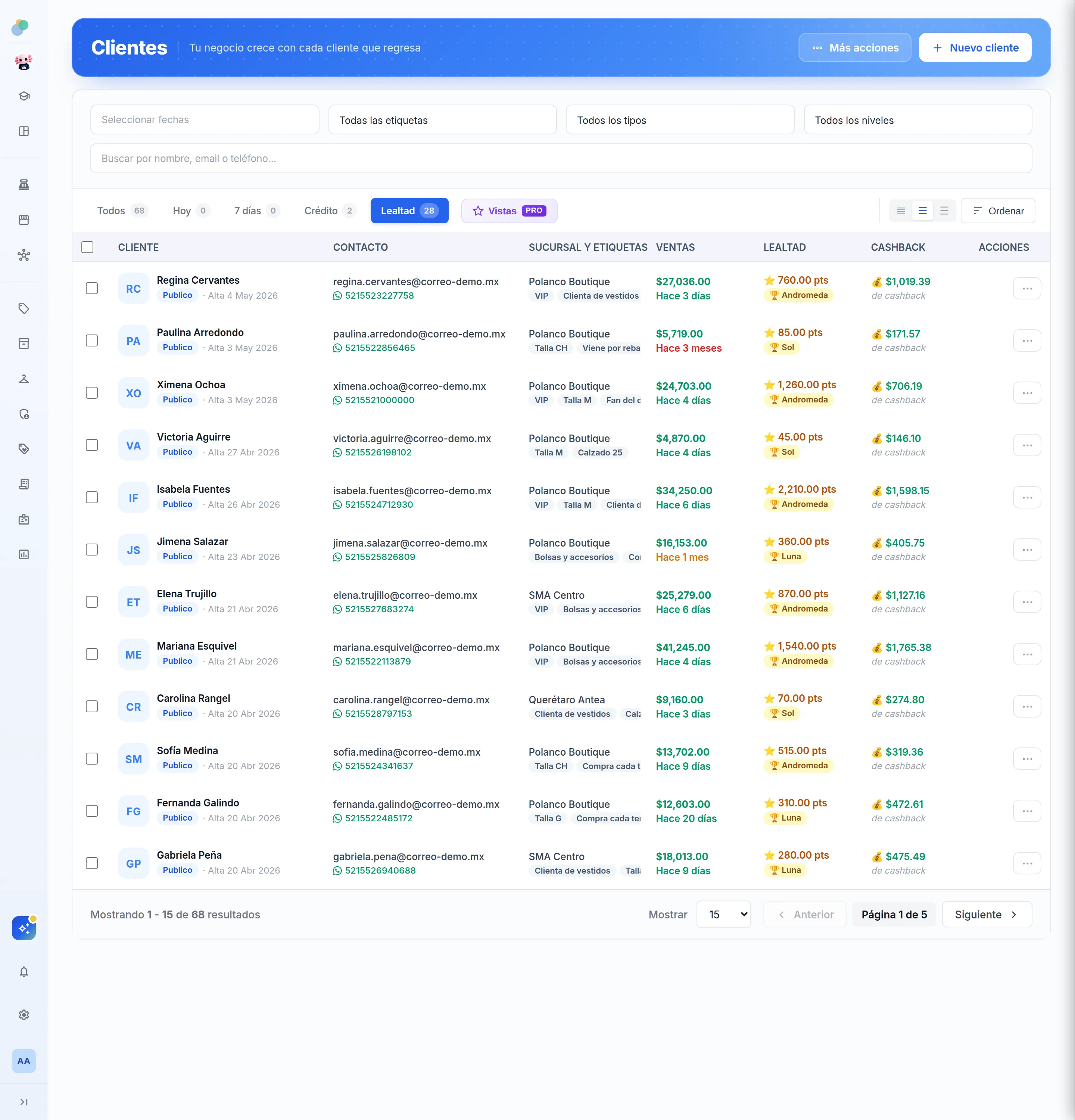This screenshot has height=1120, width=1075.
Task: Switch to the 7 días tab
Action: tap(256, 211)
